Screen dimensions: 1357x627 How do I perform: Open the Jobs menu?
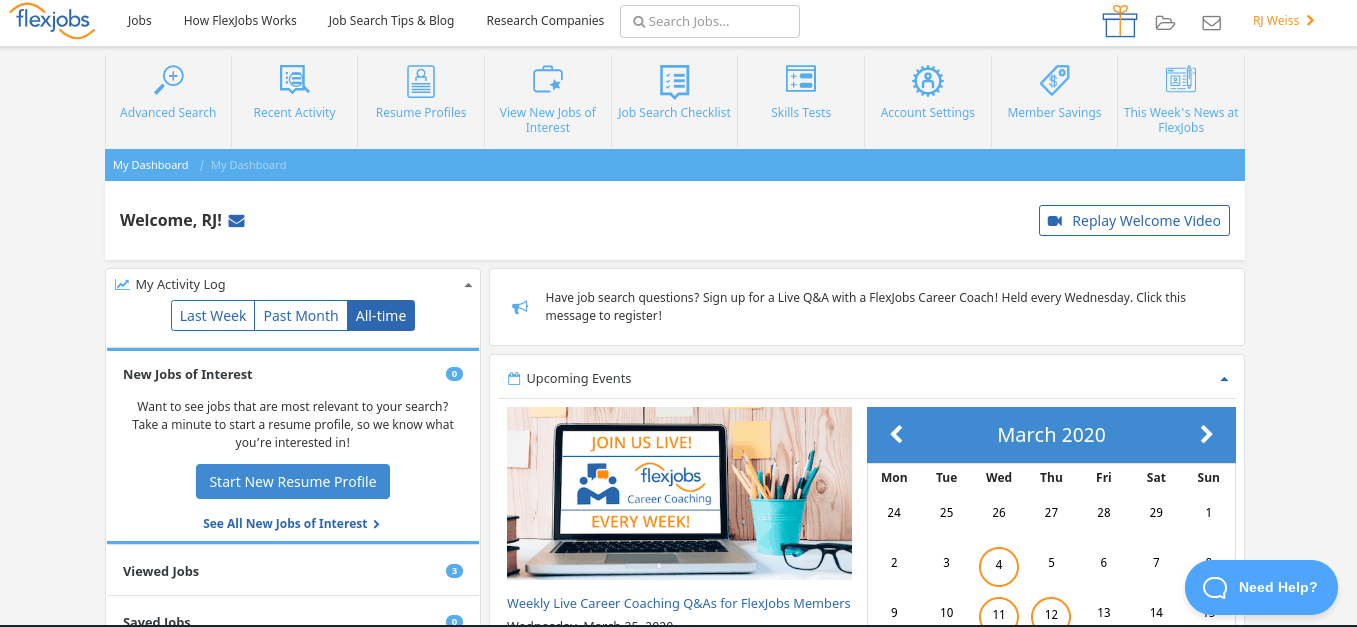point(140,21)
